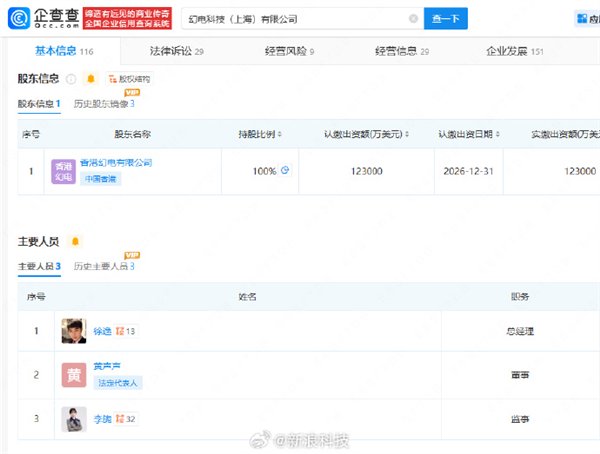Sort by 认缴出资额(万美元) column arrows
Viewport: 600px width, 454px height.
coord(407,134)
